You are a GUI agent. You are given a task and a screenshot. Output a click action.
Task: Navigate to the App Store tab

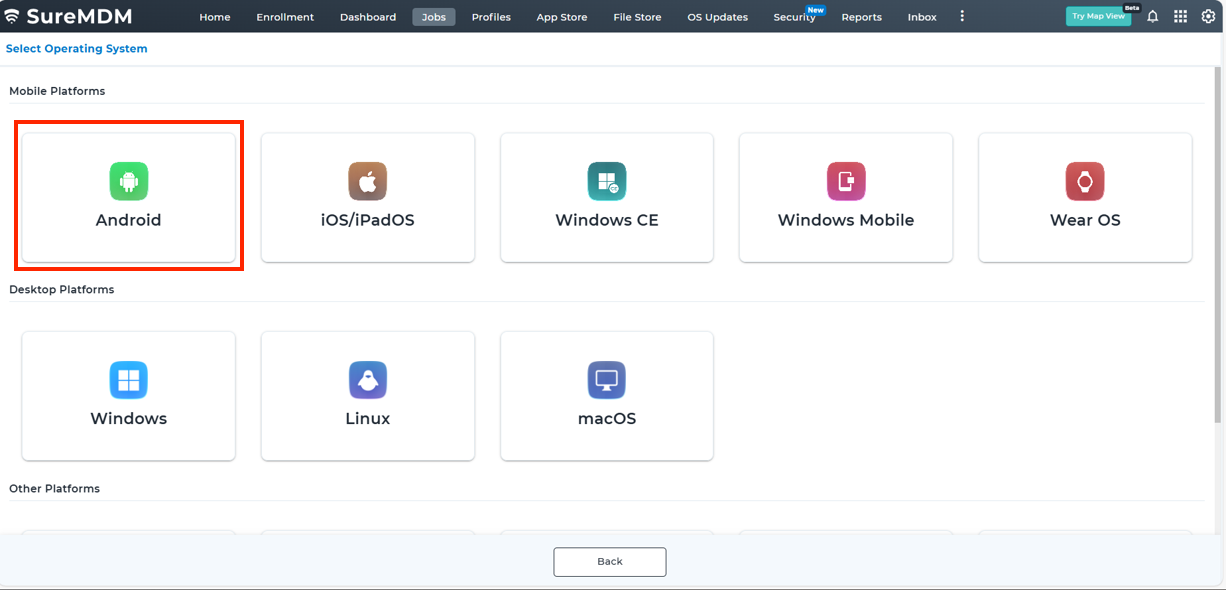click(x=562, y=17)
